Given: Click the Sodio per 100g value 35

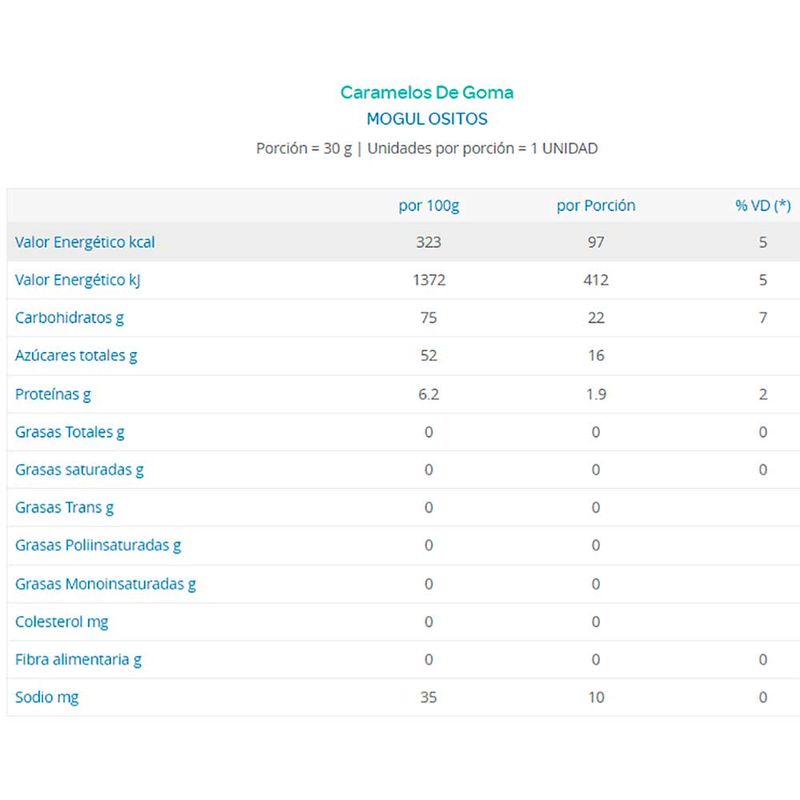Looking at the screenshot, I should click(x=429, y=697).
